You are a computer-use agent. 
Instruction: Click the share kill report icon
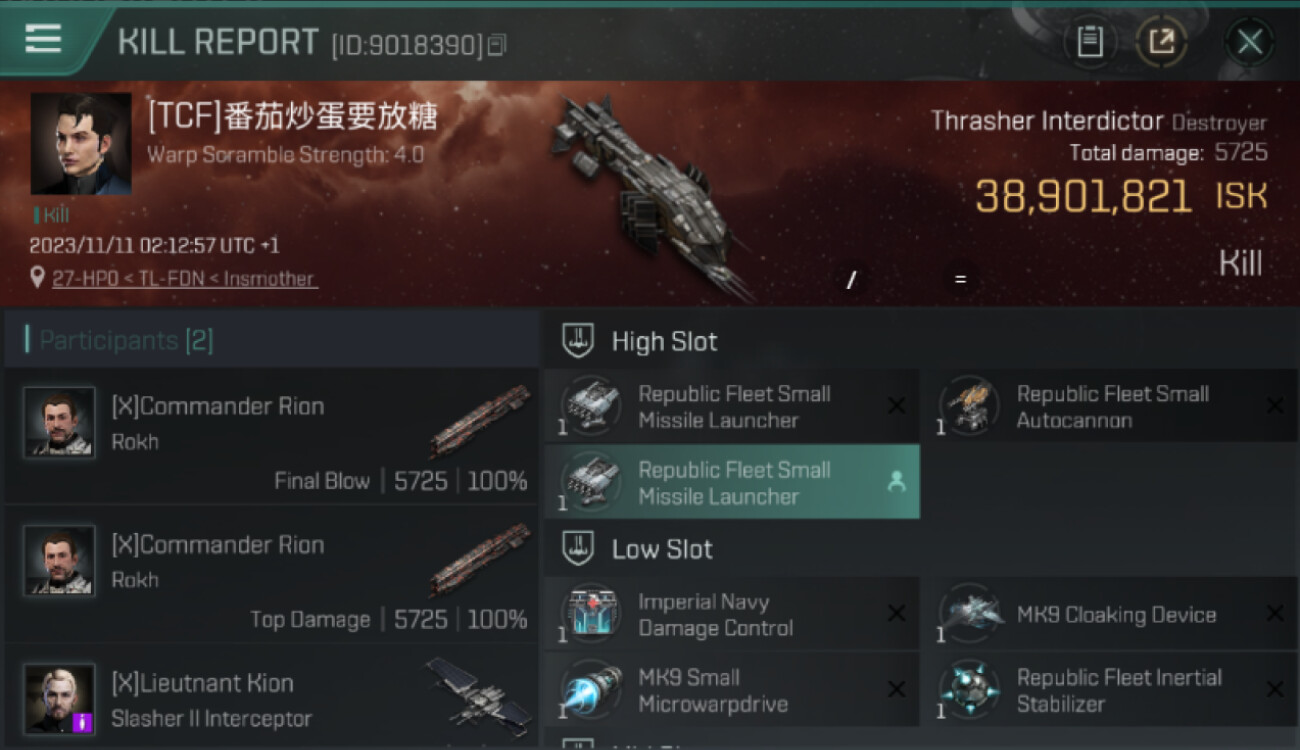coord(1161,42)
